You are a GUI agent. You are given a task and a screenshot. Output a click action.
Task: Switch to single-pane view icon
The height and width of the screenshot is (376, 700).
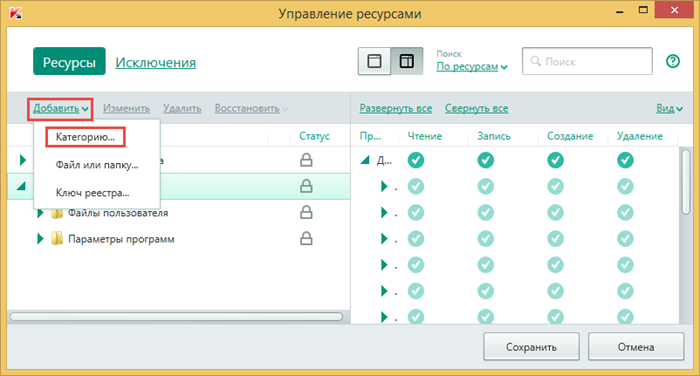[374, 61]
